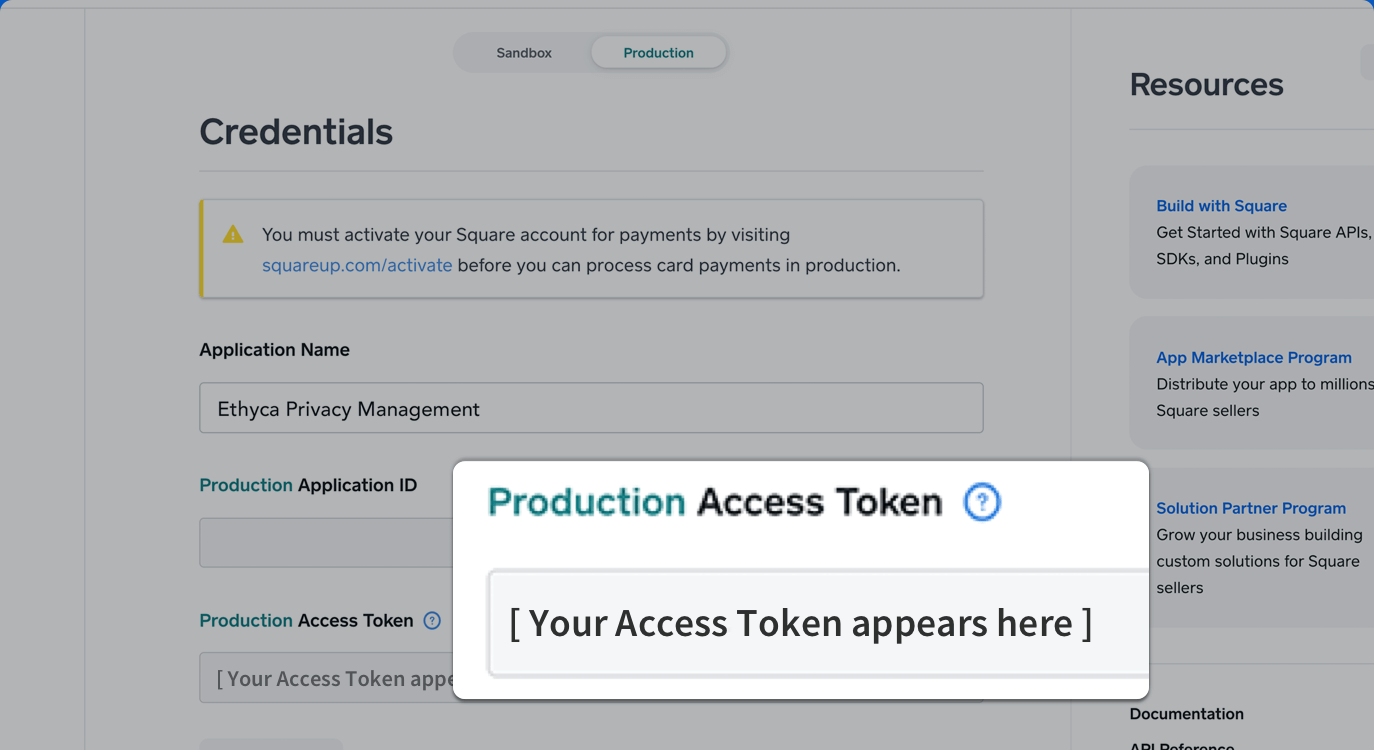Click the Production Application ID label
This screenshot has height=750, width=1374.
coord(308,485)
